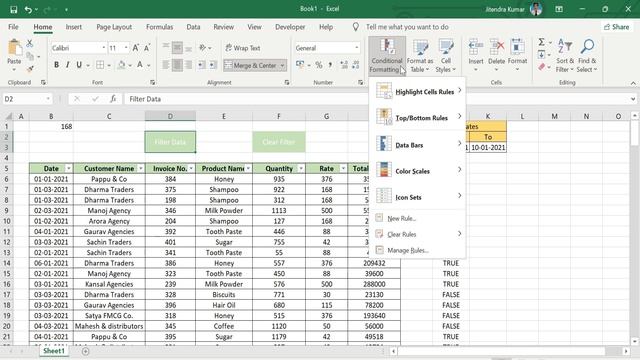The width and height of the screenshot is (640, 360).
Task: Decrease decimal places
Action: (356, 65)
